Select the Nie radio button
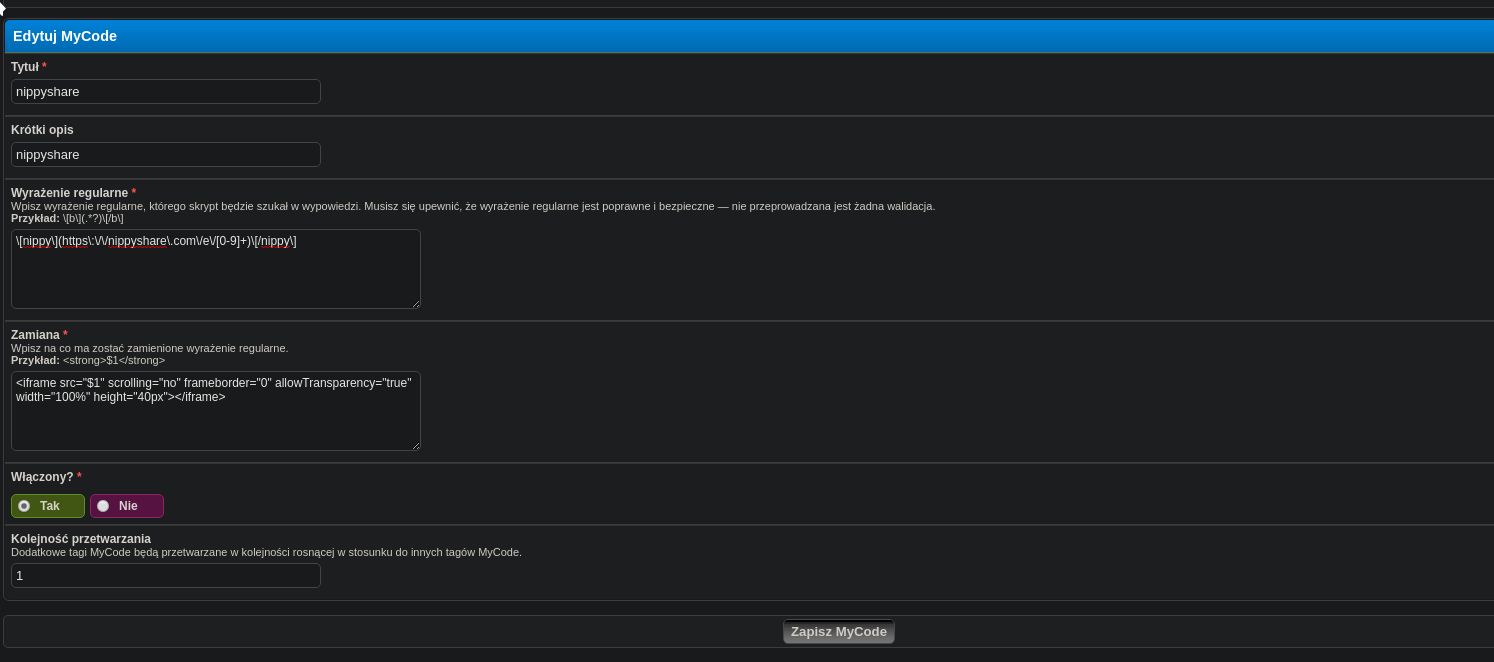This screenshot has height=662, width=1494. (103, 506)
